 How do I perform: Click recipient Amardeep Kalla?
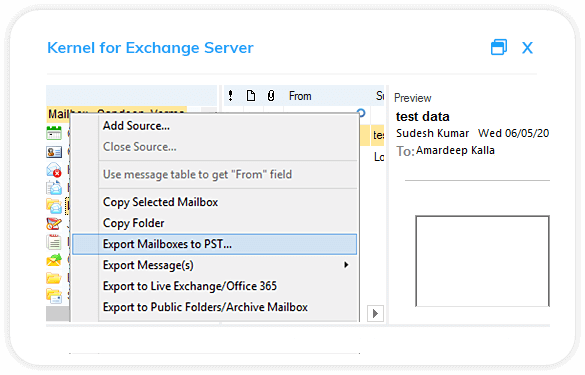pos(455,150)
